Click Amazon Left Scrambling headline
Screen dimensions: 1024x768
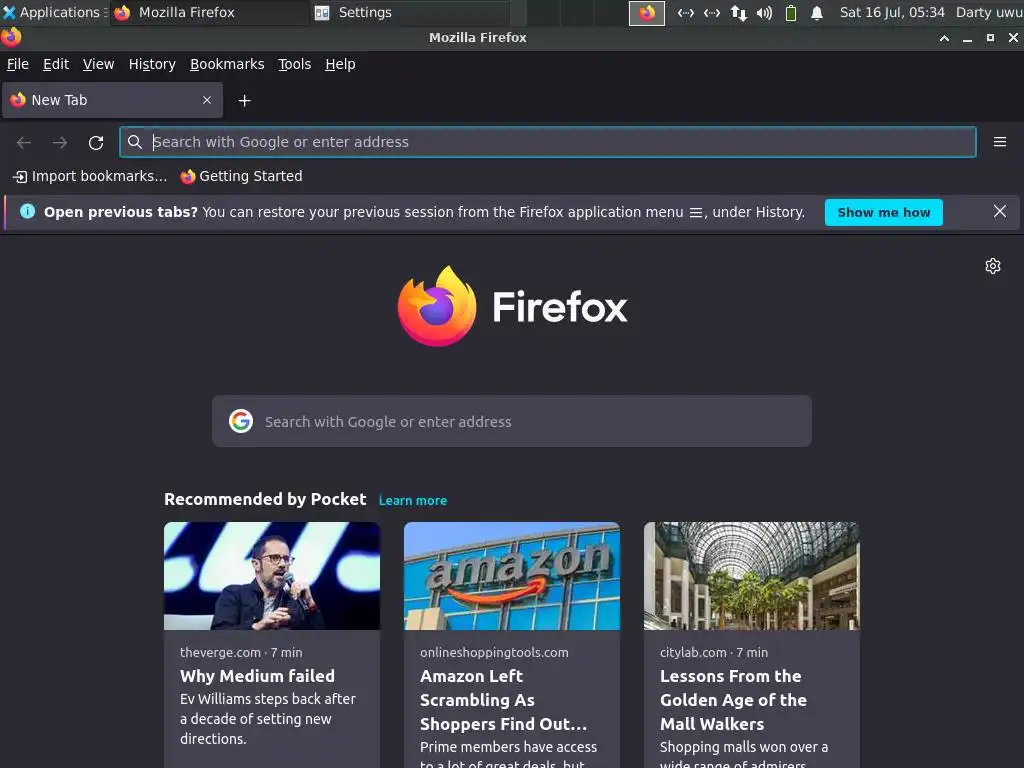click(x=504, y=700)
